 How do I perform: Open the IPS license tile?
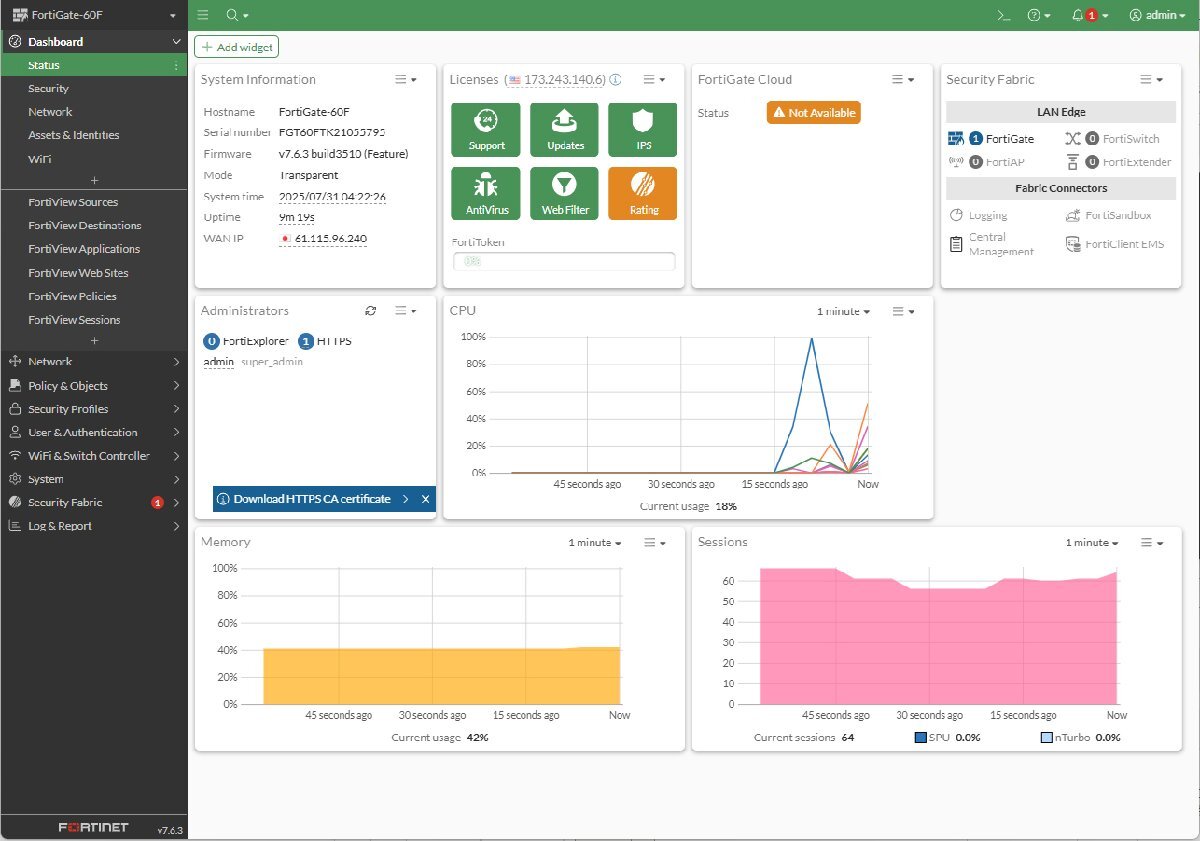(643, 129)
